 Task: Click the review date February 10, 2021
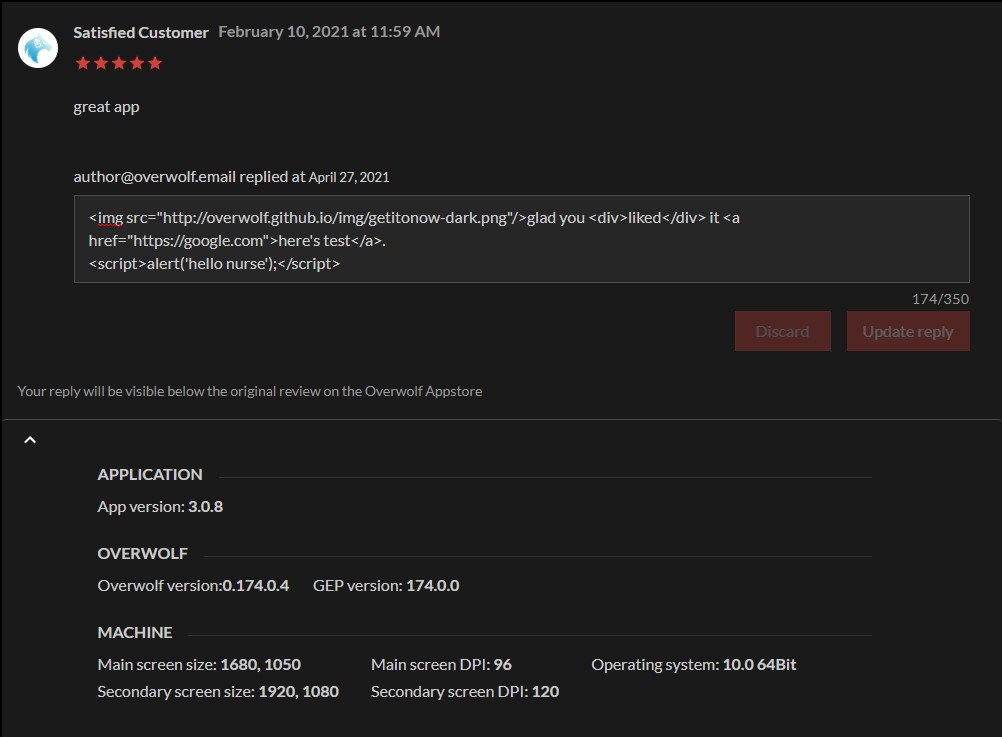pos(329,31)
